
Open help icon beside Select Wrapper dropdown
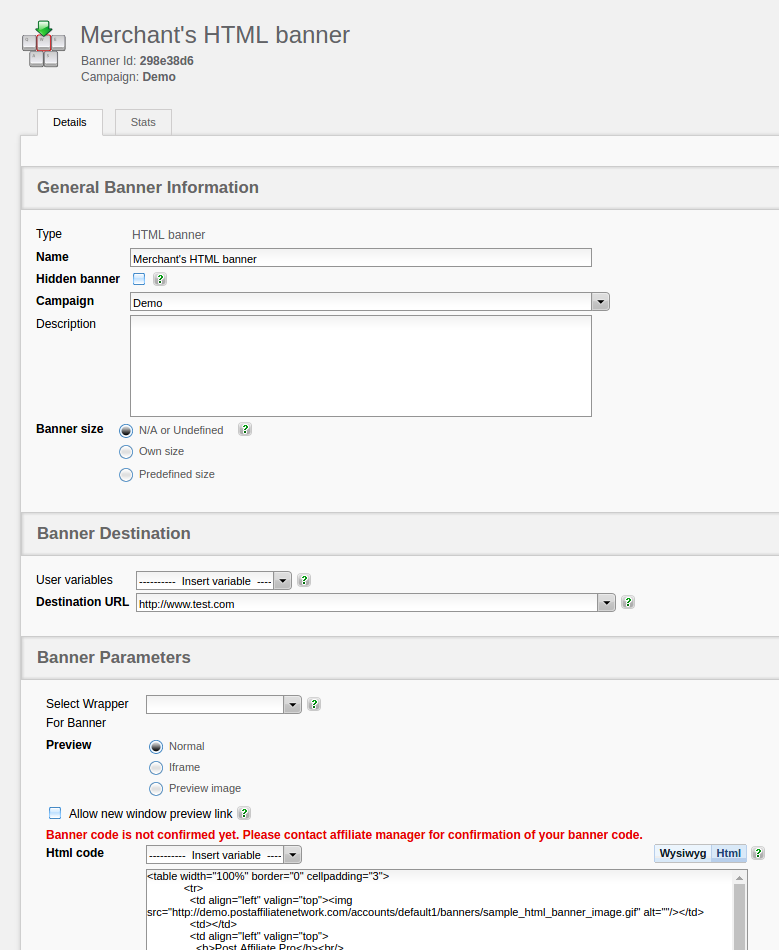click(314, 704)
